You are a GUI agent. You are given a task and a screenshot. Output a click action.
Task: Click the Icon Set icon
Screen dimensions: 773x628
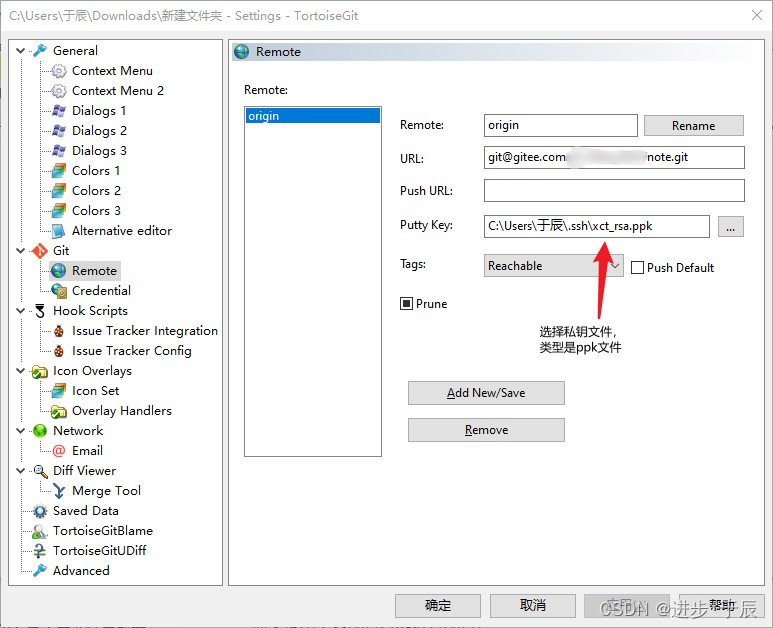coord(59,391)
